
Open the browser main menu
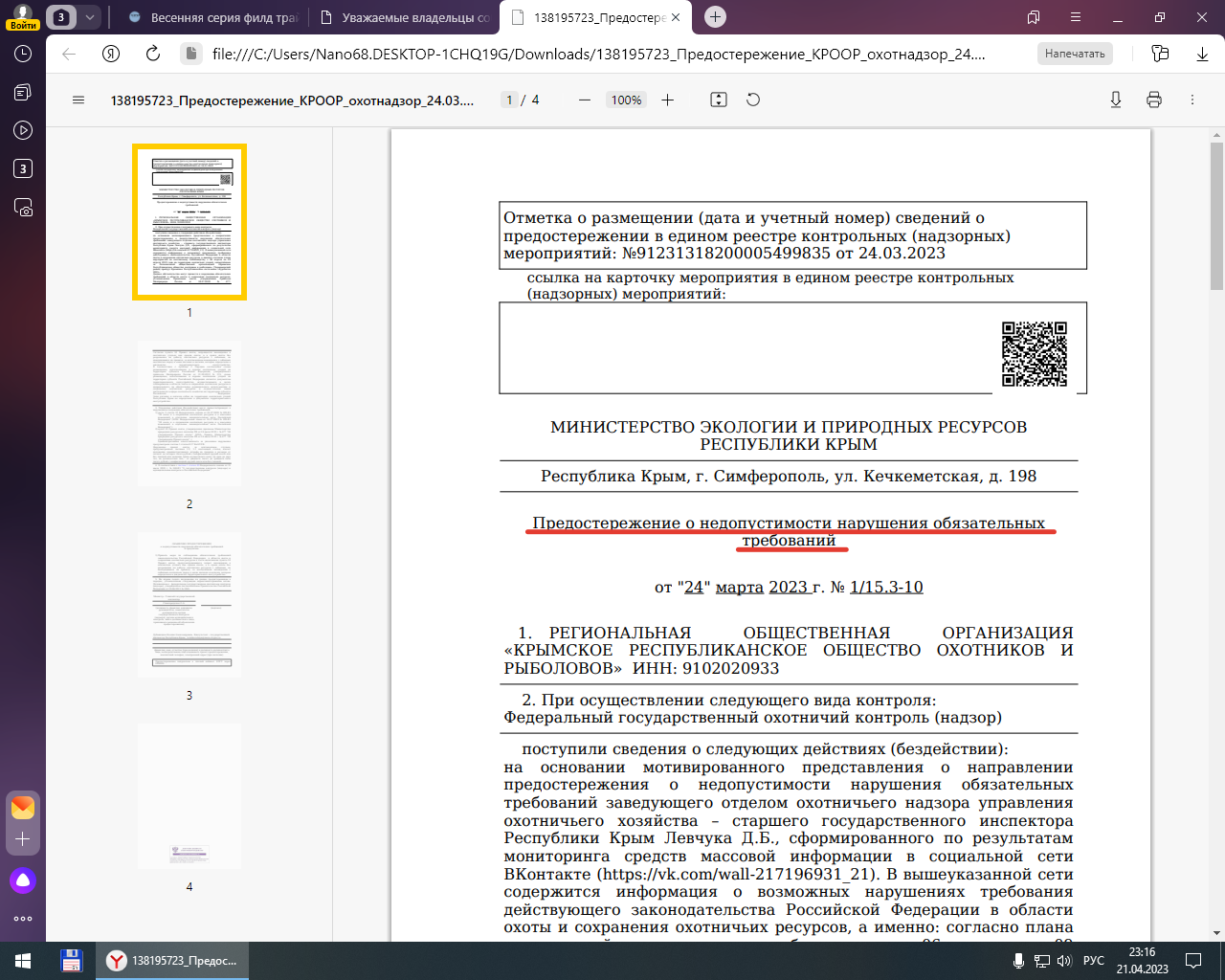1076,17
